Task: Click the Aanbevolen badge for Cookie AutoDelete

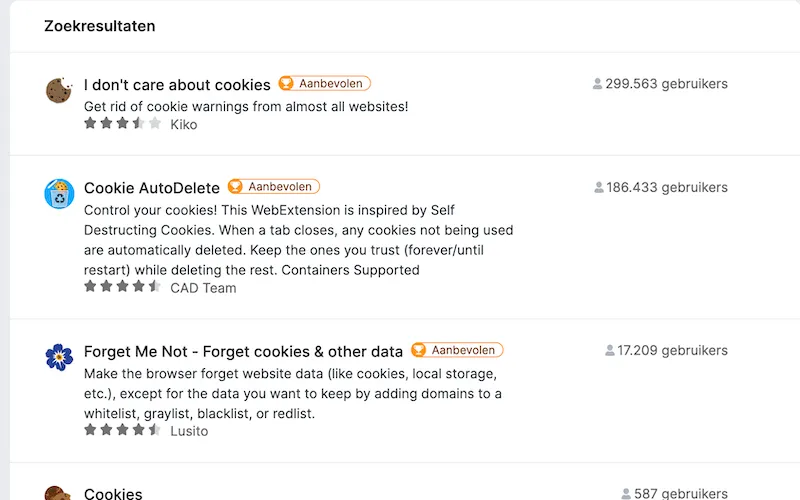Action: pyautogui.click(x=274, y=187)
